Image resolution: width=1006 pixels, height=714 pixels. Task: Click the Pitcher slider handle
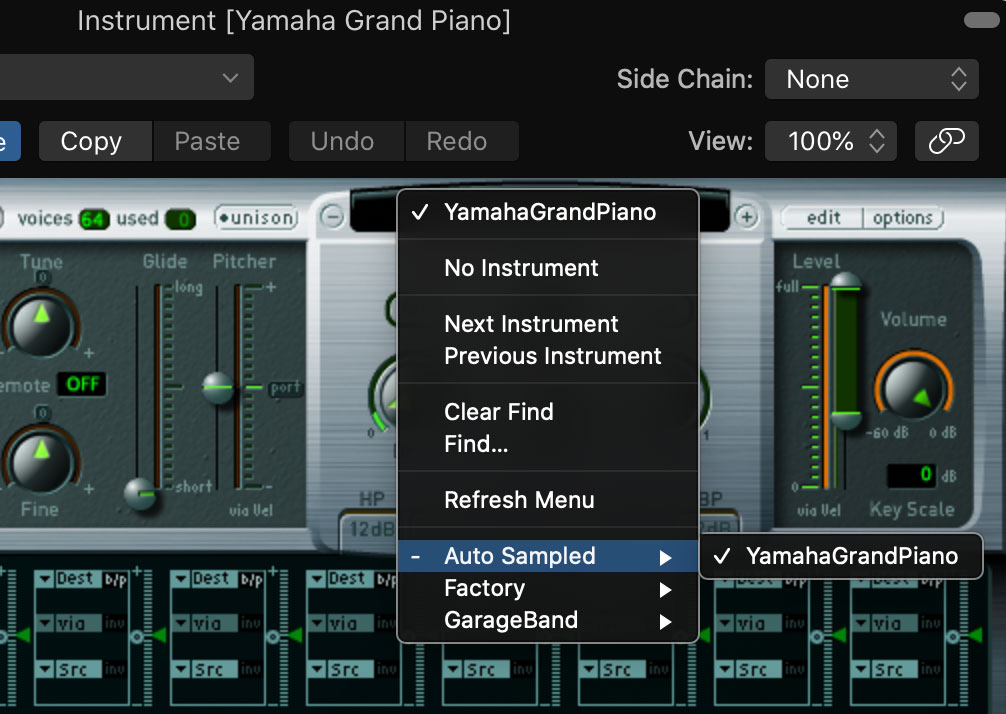218,387
